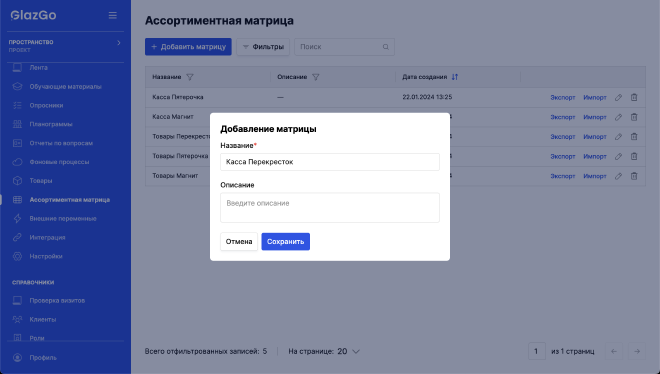Image resolution: width=660 pixels, height=374 pixels.
Task: Click Экспорт for Товары Магнит row
Action: (563, 176)
